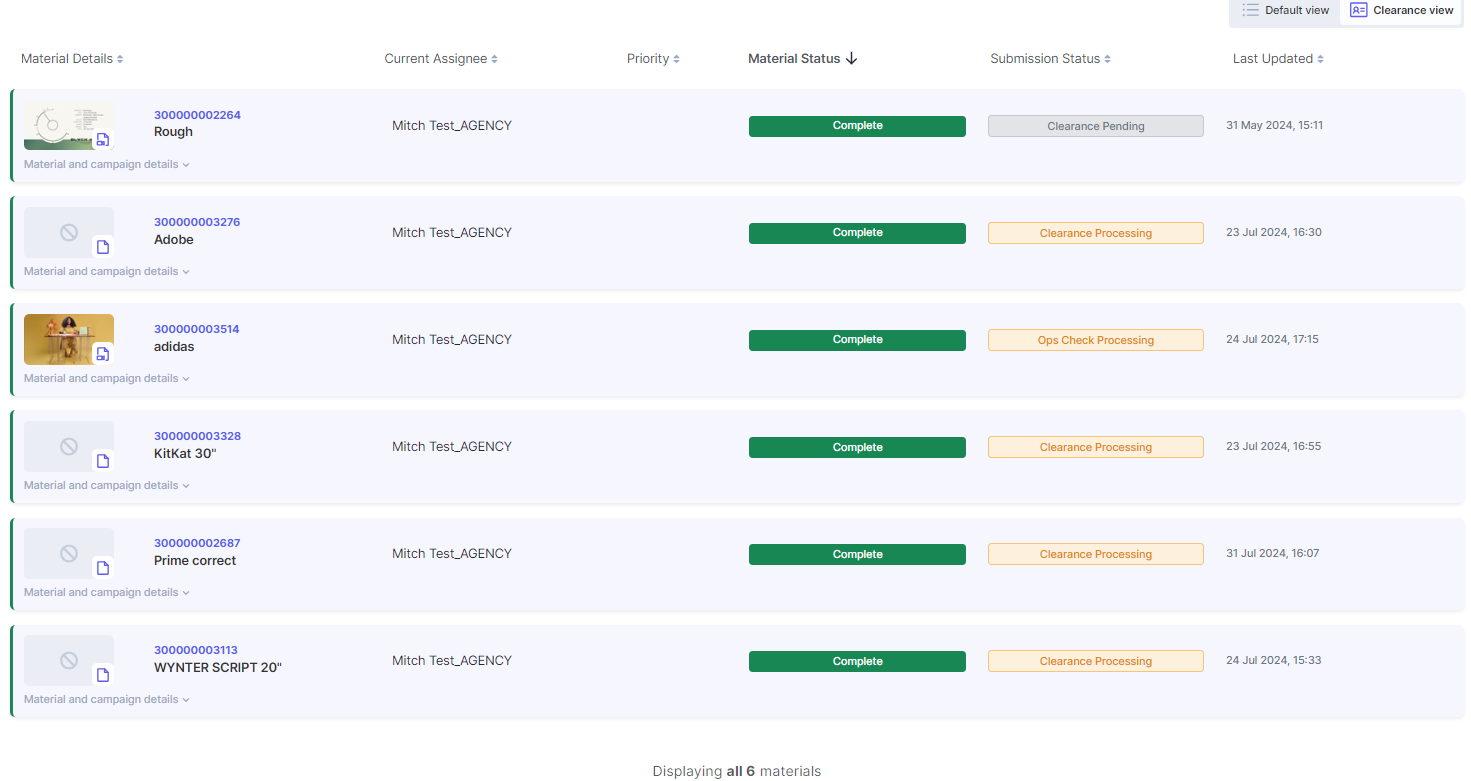The width and height of the screenshot is (1471, 781).
Task: Click the Adobe placeholder thumbnail
Action: pos(68,232)
